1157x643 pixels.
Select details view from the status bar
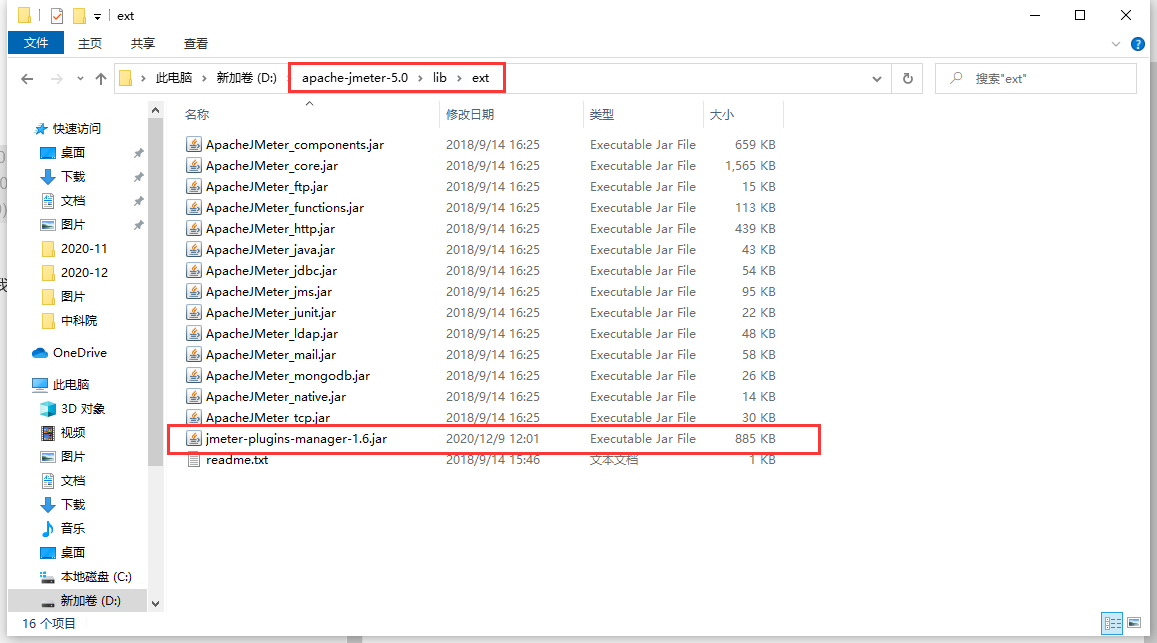(1113, 623)
